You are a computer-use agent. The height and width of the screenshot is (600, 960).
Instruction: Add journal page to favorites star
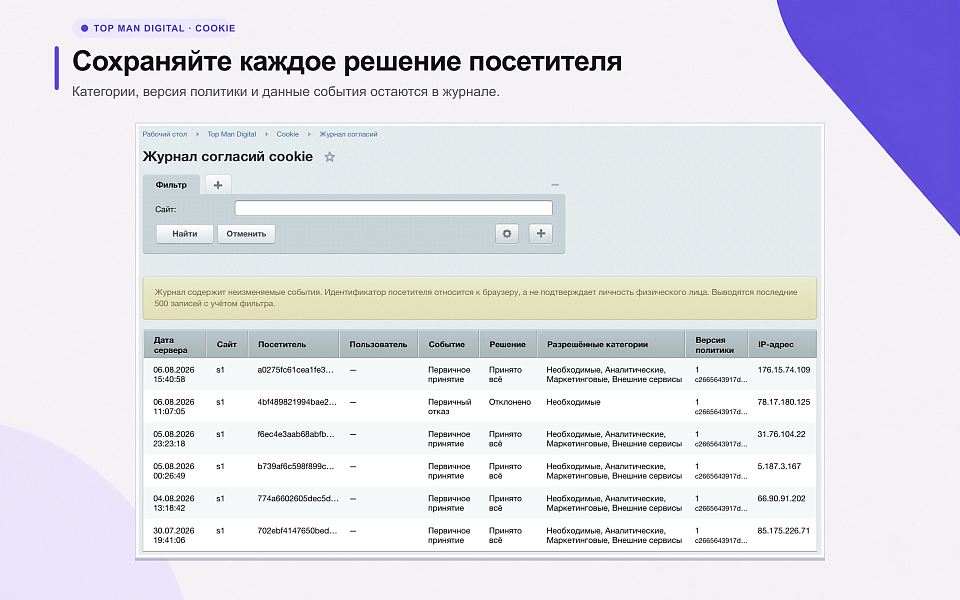pyautogui.click(x=329, y=157)
